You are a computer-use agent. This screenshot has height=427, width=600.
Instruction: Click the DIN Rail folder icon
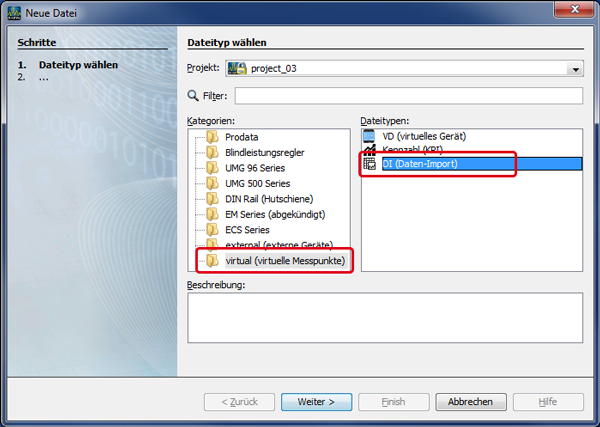tap(212, 199)
